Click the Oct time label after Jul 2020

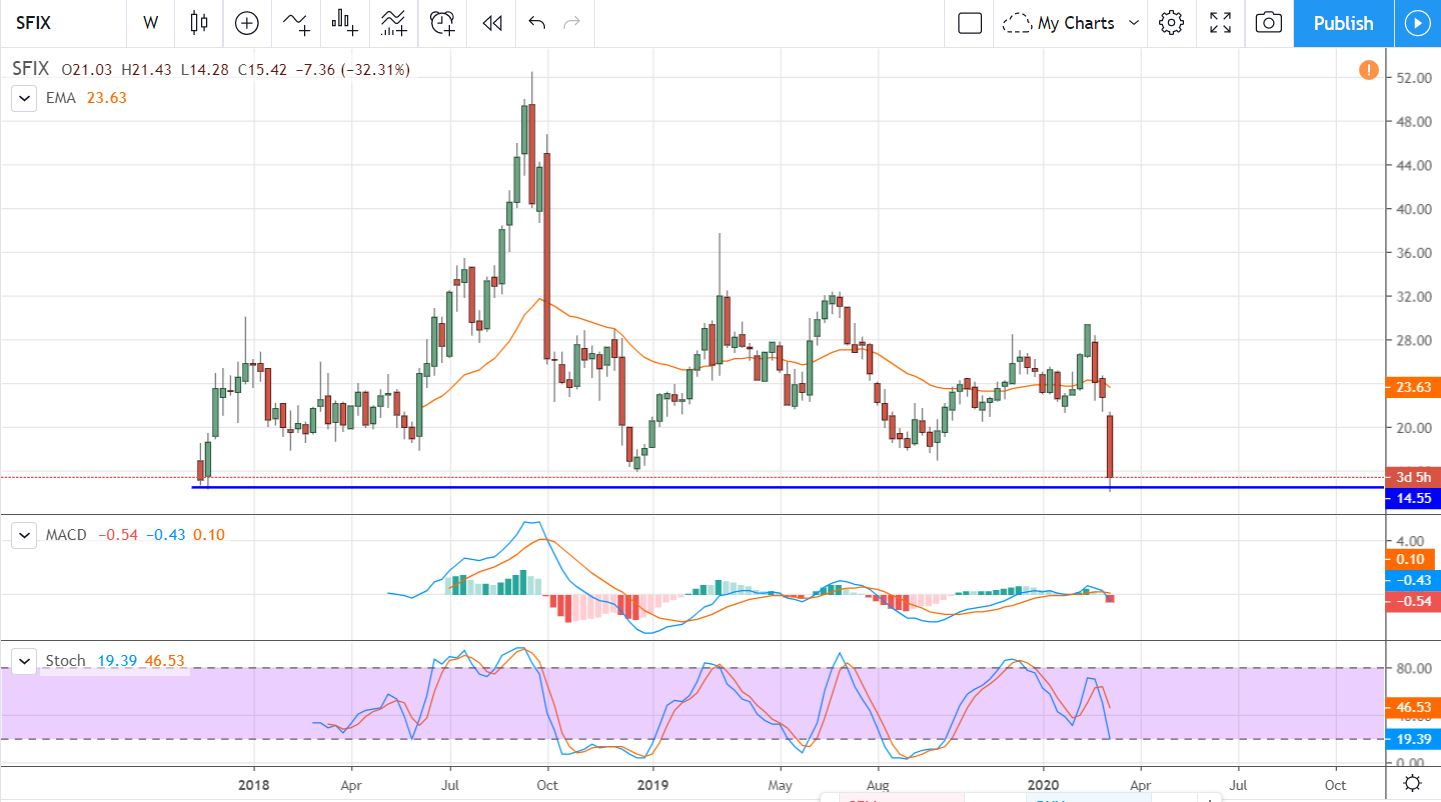click(1335, 784)
